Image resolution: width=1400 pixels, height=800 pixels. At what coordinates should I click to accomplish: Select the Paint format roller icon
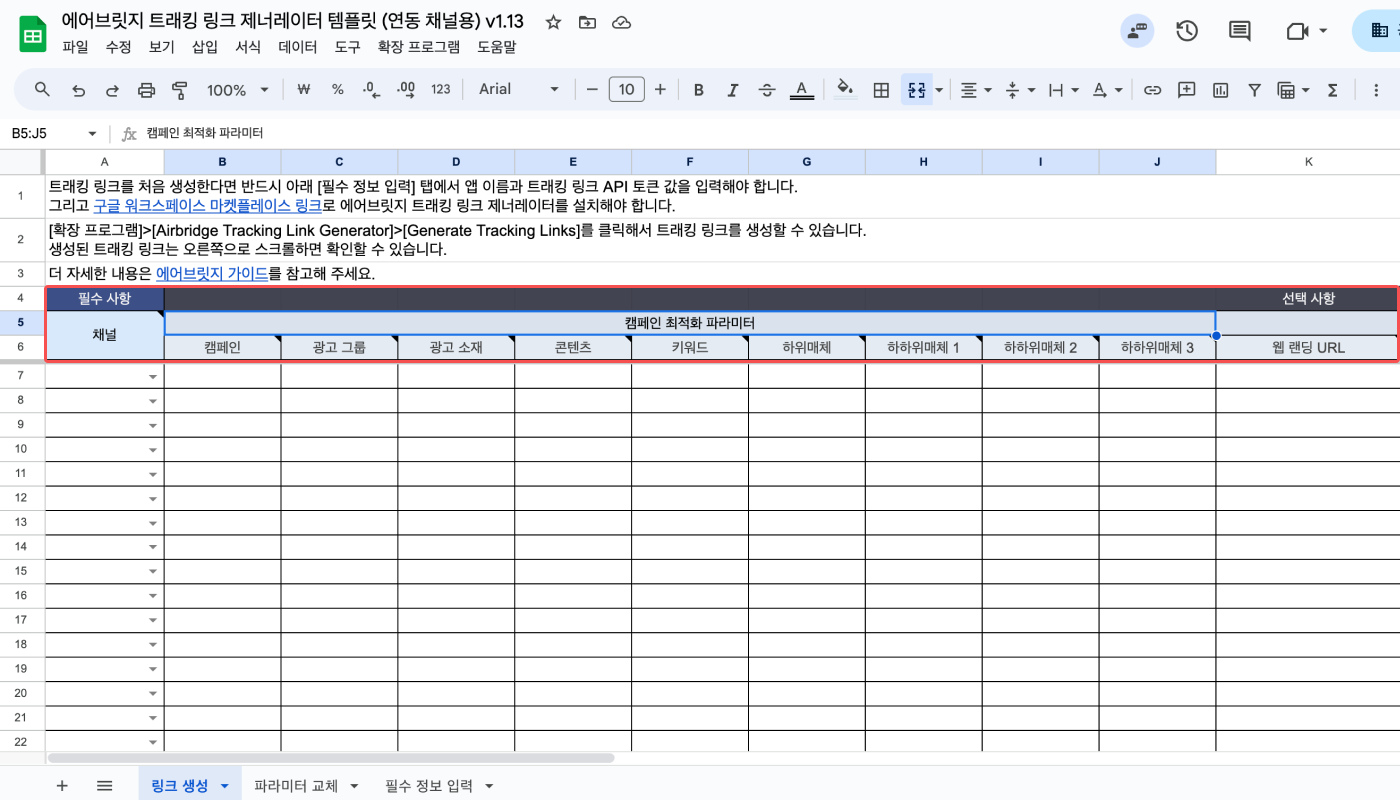pyautogui.click(x=180, y=90)
